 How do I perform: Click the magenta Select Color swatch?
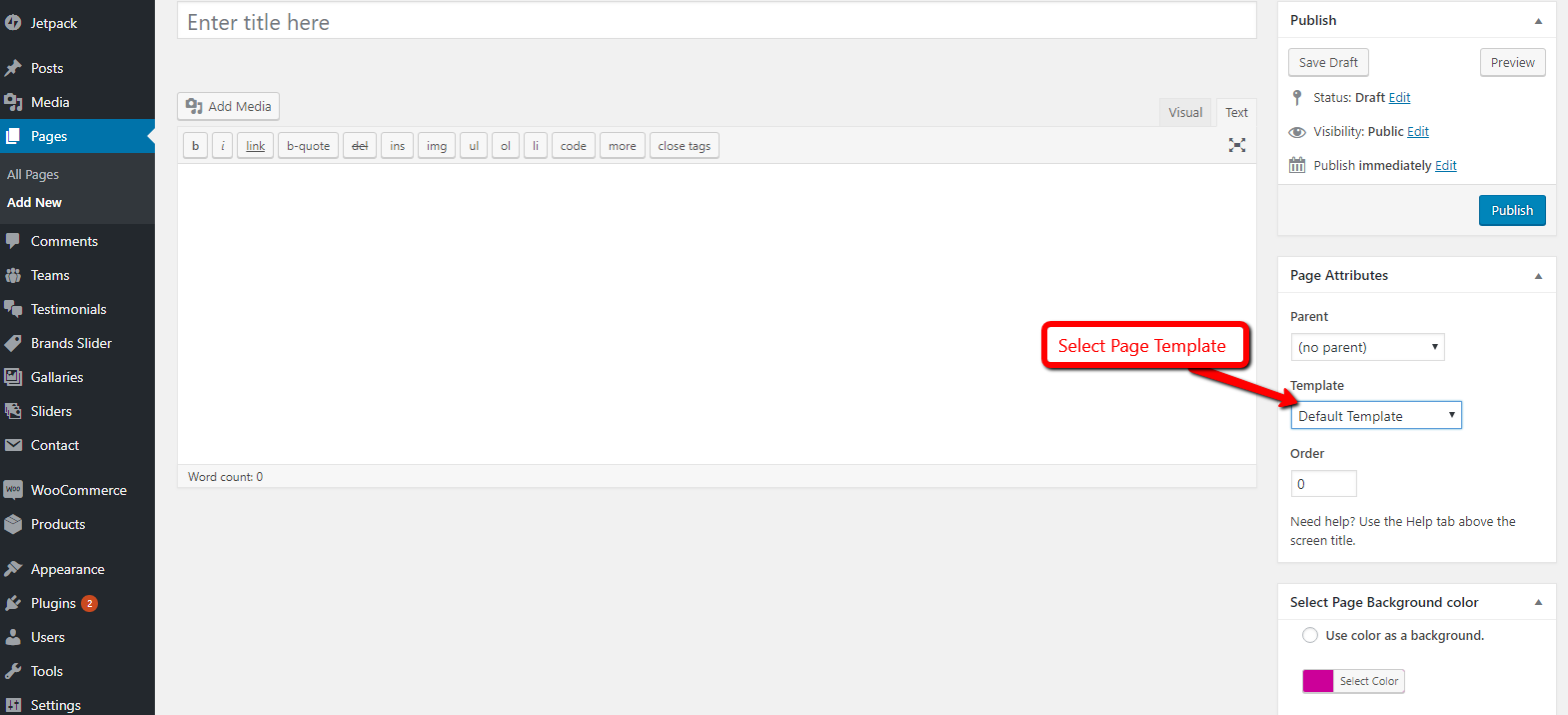[1318, 681]
